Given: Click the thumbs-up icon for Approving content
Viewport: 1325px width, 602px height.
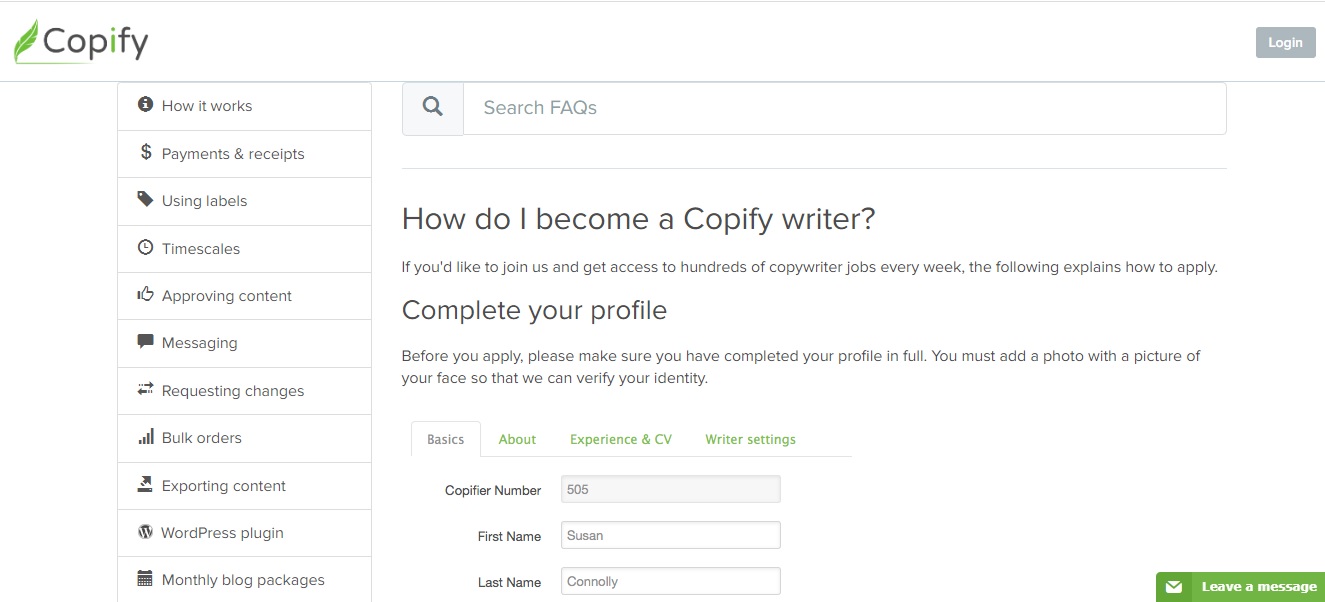Looking at the screenshot, I should coord(146,295).
